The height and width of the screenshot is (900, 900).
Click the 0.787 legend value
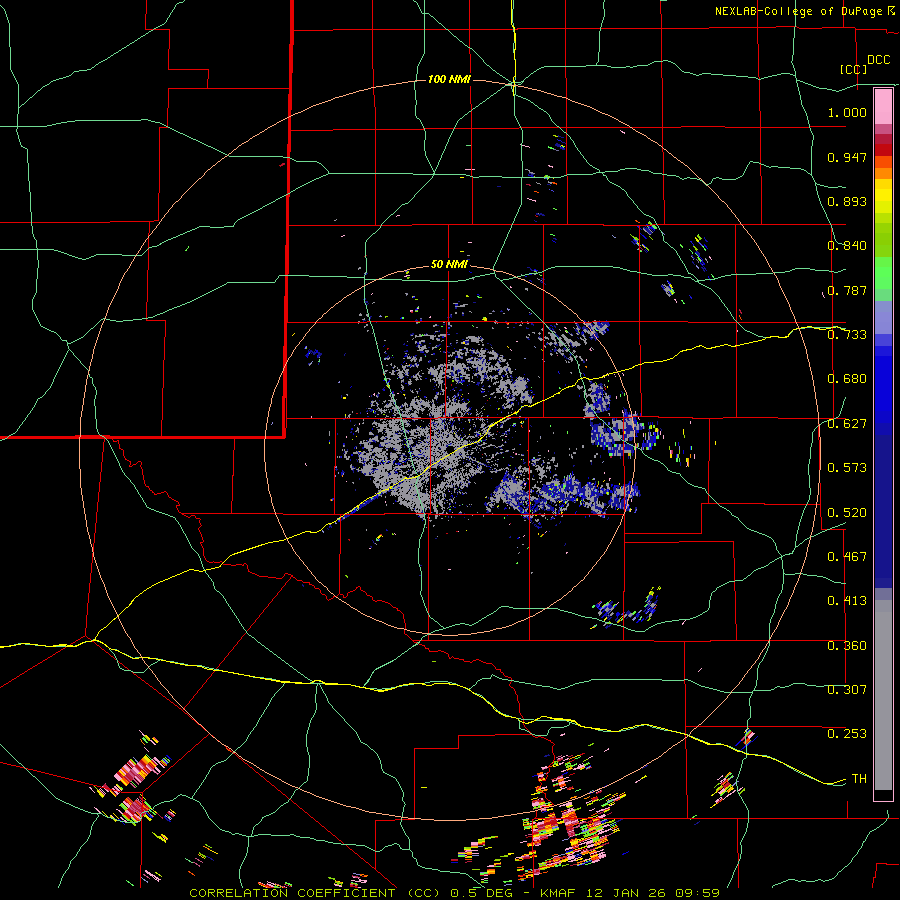pyautogui.click(x=847, y=290)
